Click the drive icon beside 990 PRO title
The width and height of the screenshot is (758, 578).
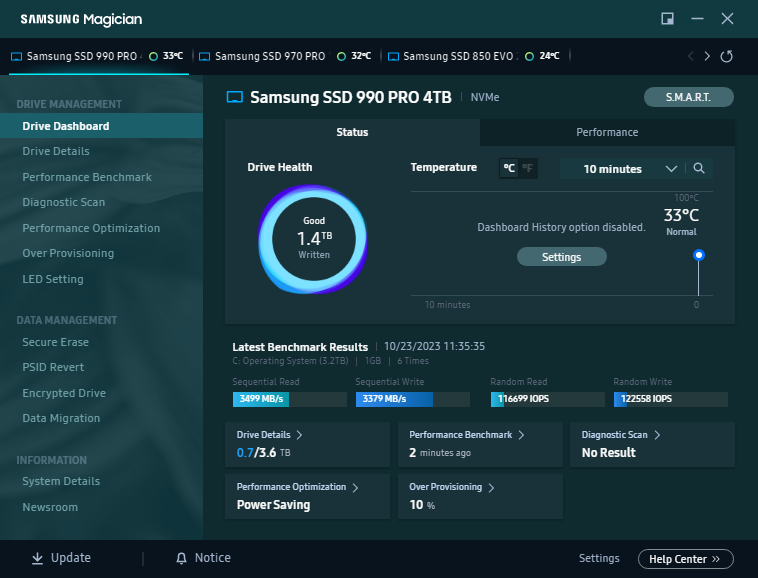click(x=235, y=98)
